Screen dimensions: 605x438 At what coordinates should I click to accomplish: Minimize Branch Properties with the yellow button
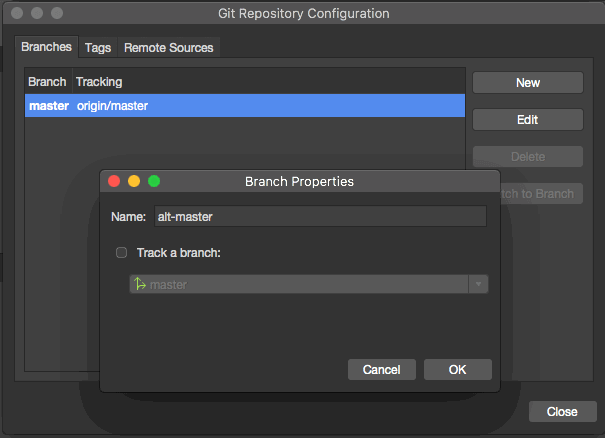[134, 181]
